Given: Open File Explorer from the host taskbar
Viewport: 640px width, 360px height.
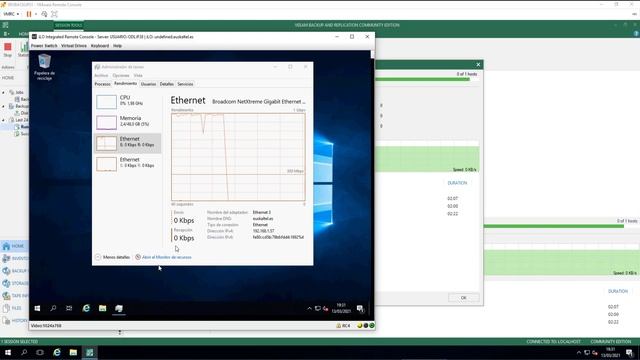Looking at the screenshot, I should tap(73, 353).
